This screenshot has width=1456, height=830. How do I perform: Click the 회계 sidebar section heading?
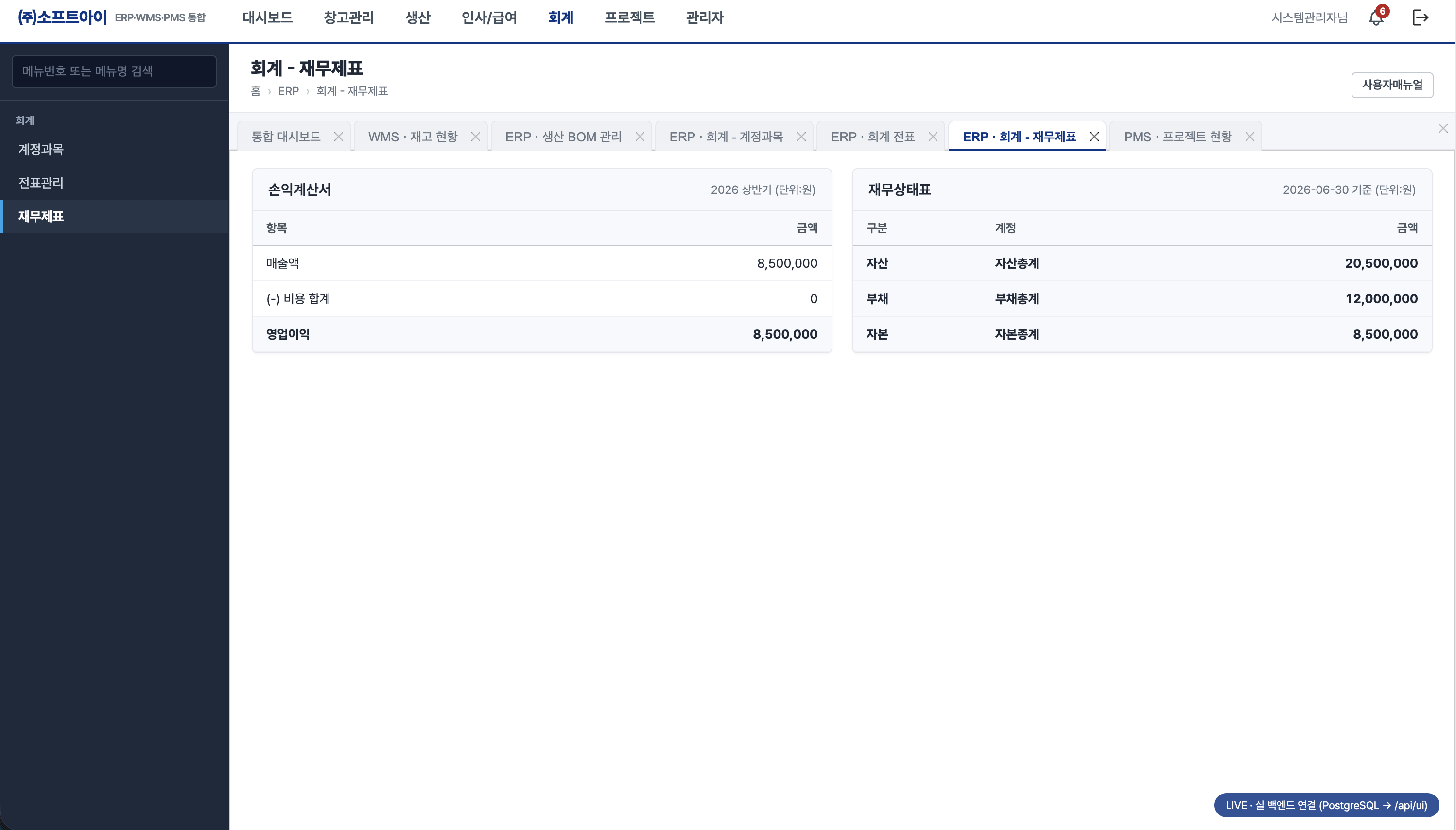24,121
